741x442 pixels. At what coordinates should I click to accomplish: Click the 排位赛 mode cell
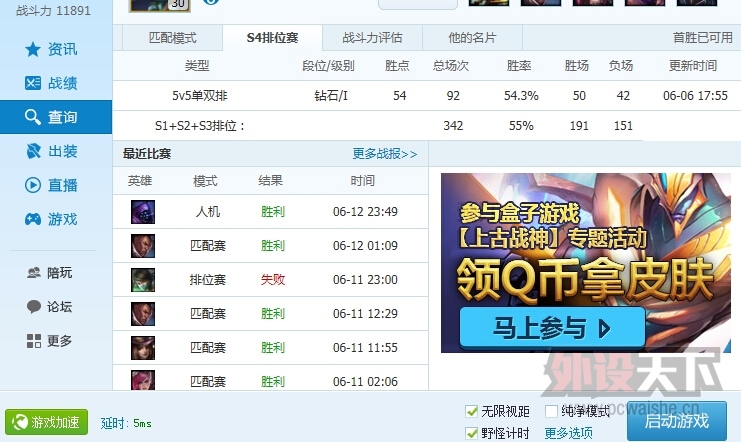click(x=208, y=280)
